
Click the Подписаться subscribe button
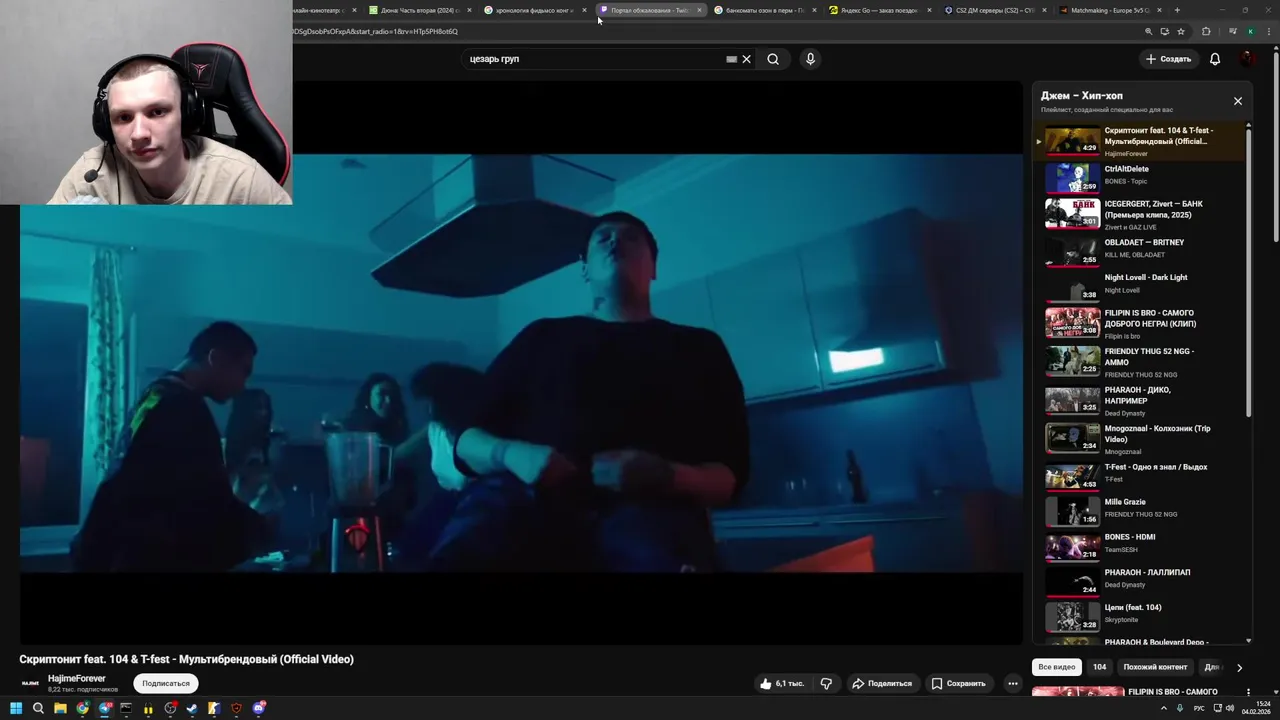coord(166,684)
